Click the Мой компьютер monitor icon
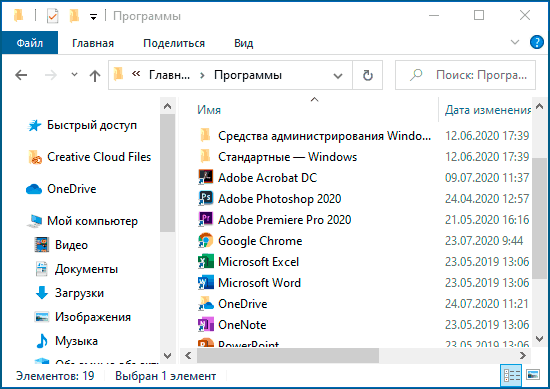550x389 pixels. click(35, 221)
